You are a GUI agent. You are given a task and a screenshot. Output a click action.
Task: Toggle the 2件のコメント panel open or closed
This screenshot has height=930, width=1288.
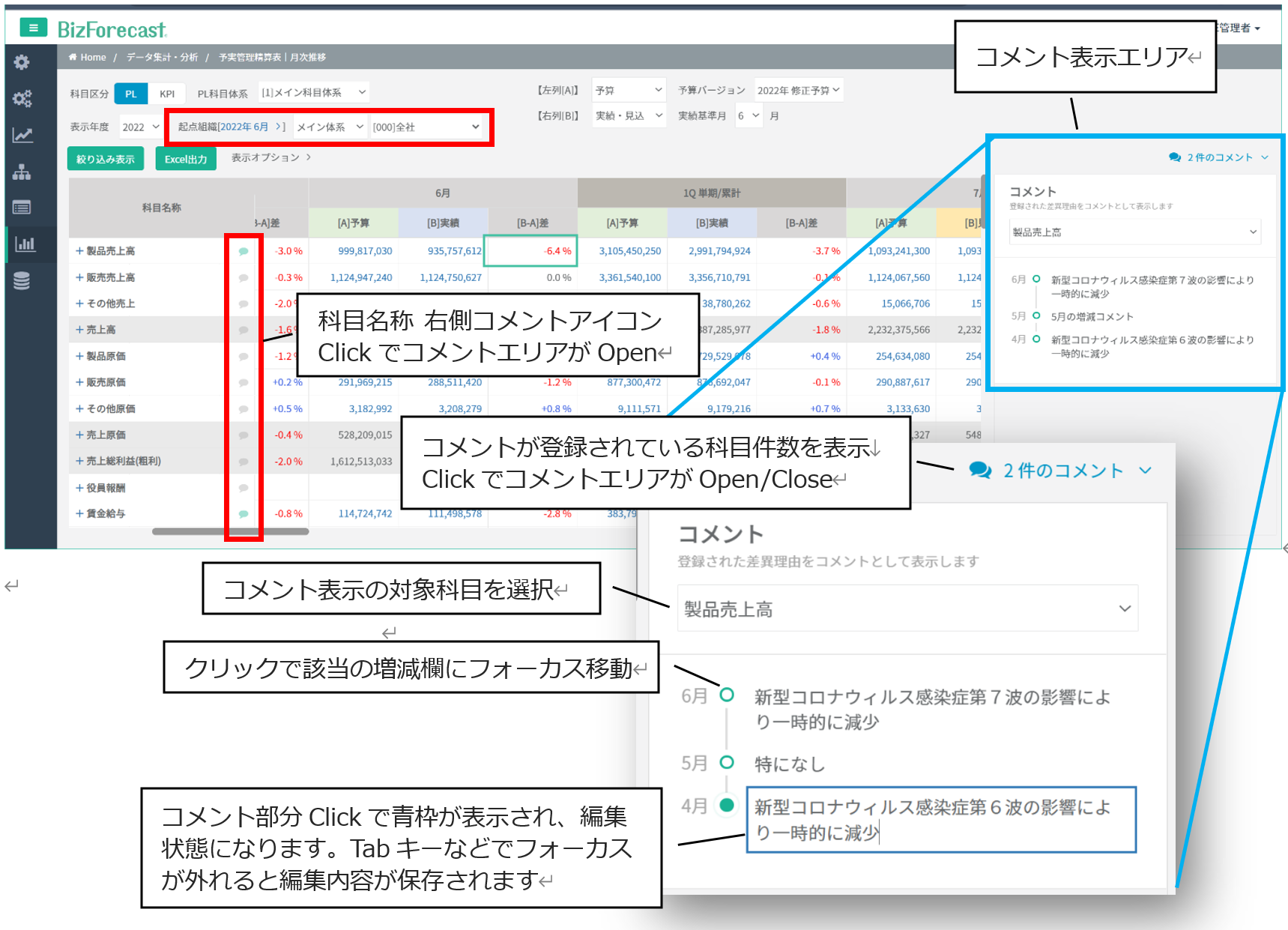(x=1219, y=157)
